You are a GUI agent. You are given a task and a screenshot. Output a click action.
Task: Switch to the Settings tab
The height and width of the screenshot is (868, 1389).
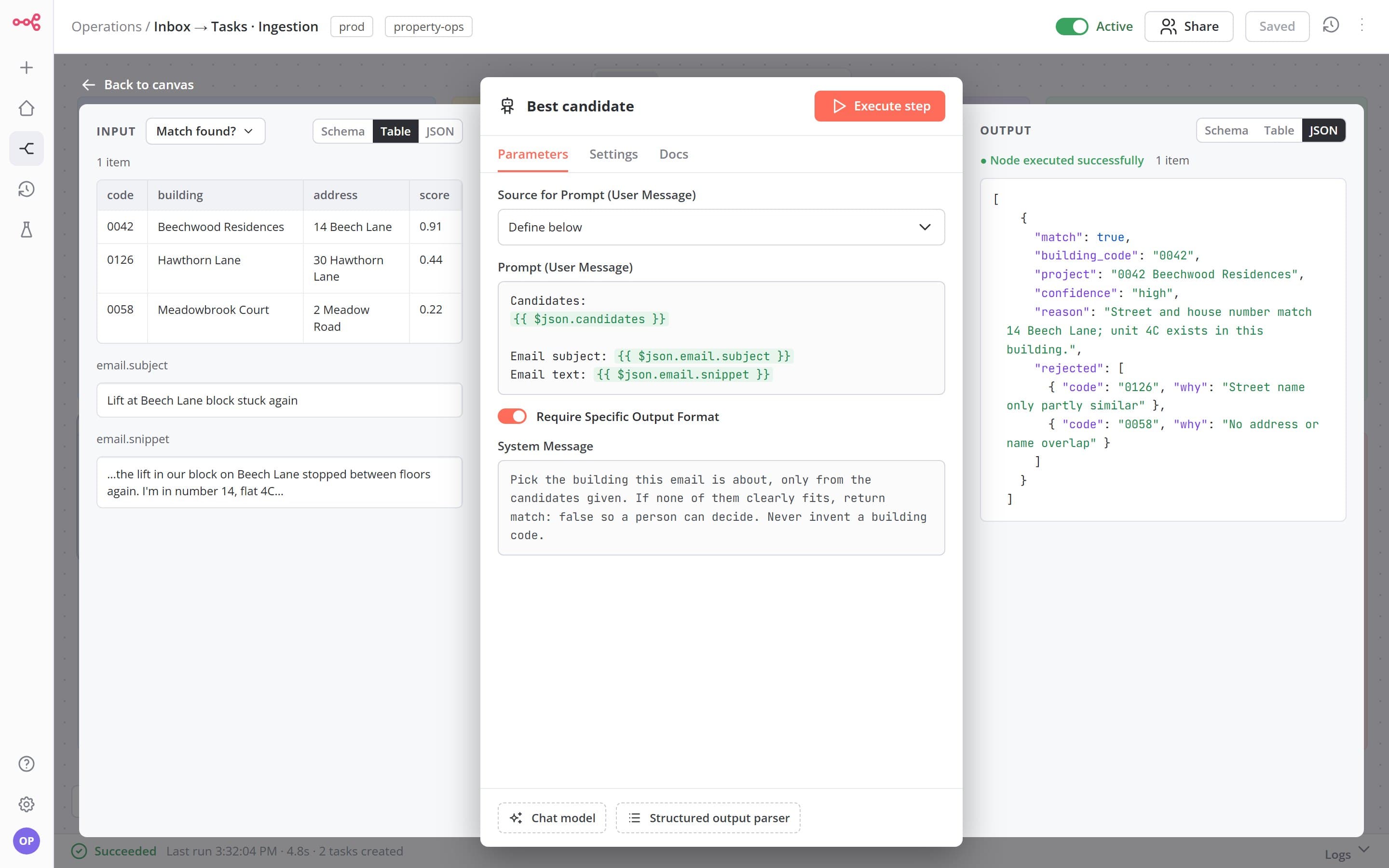coord(613,154)
